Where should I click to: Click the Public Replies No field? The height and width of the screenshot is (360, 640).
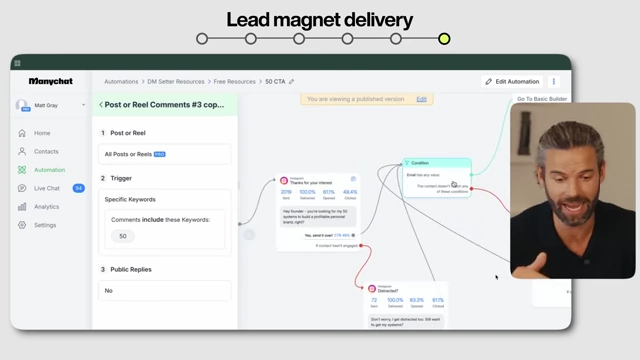click(x=165, y=291)
